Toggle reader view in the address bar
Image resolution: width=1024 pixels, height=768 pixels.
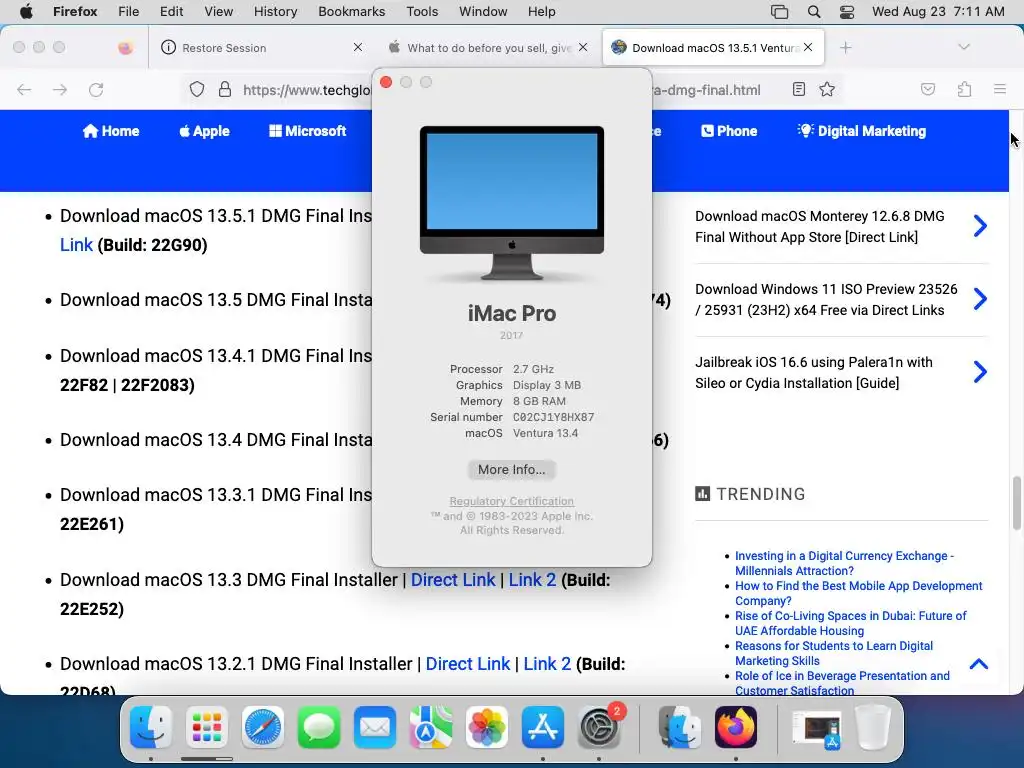(799, 89)
